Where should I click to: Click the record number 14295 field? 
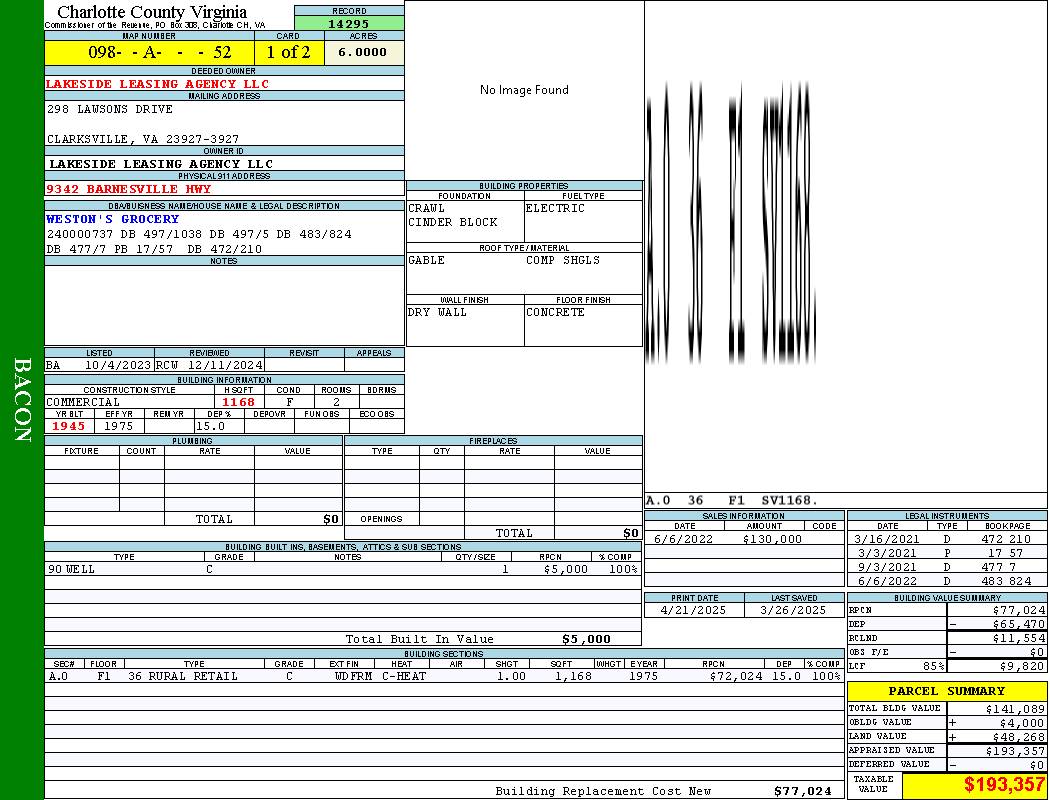coord(349,23)
